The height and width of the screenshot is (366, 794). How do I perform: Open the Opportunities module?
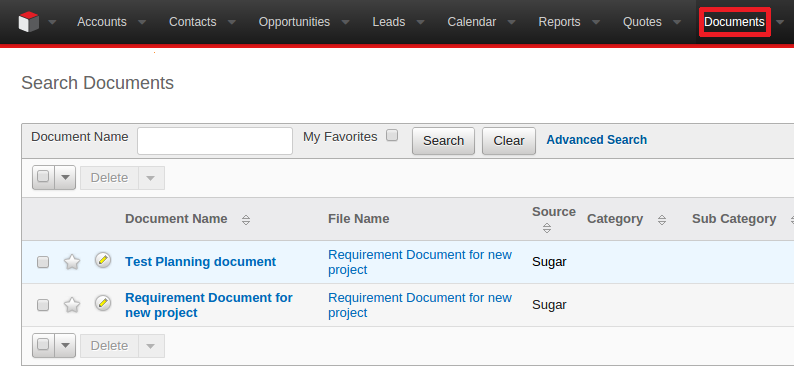point(294,22)
